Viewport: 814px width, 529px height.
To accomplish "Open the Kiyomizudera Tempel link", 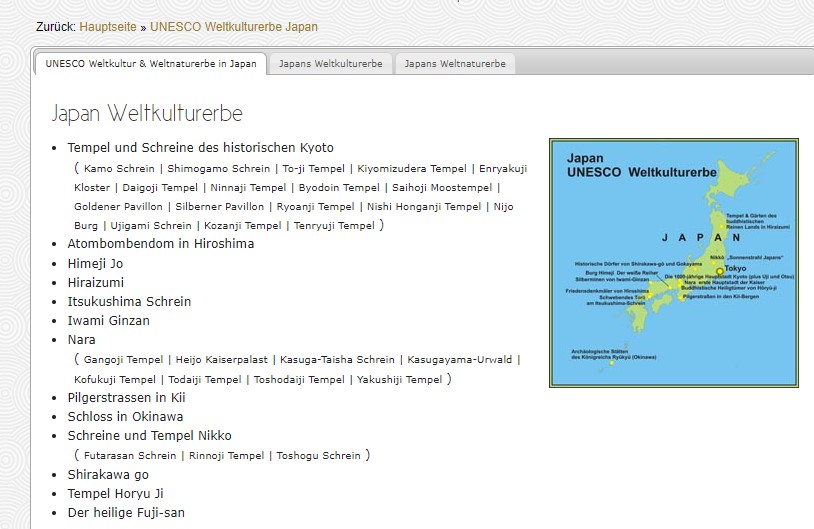I will [x=412, y=169].
